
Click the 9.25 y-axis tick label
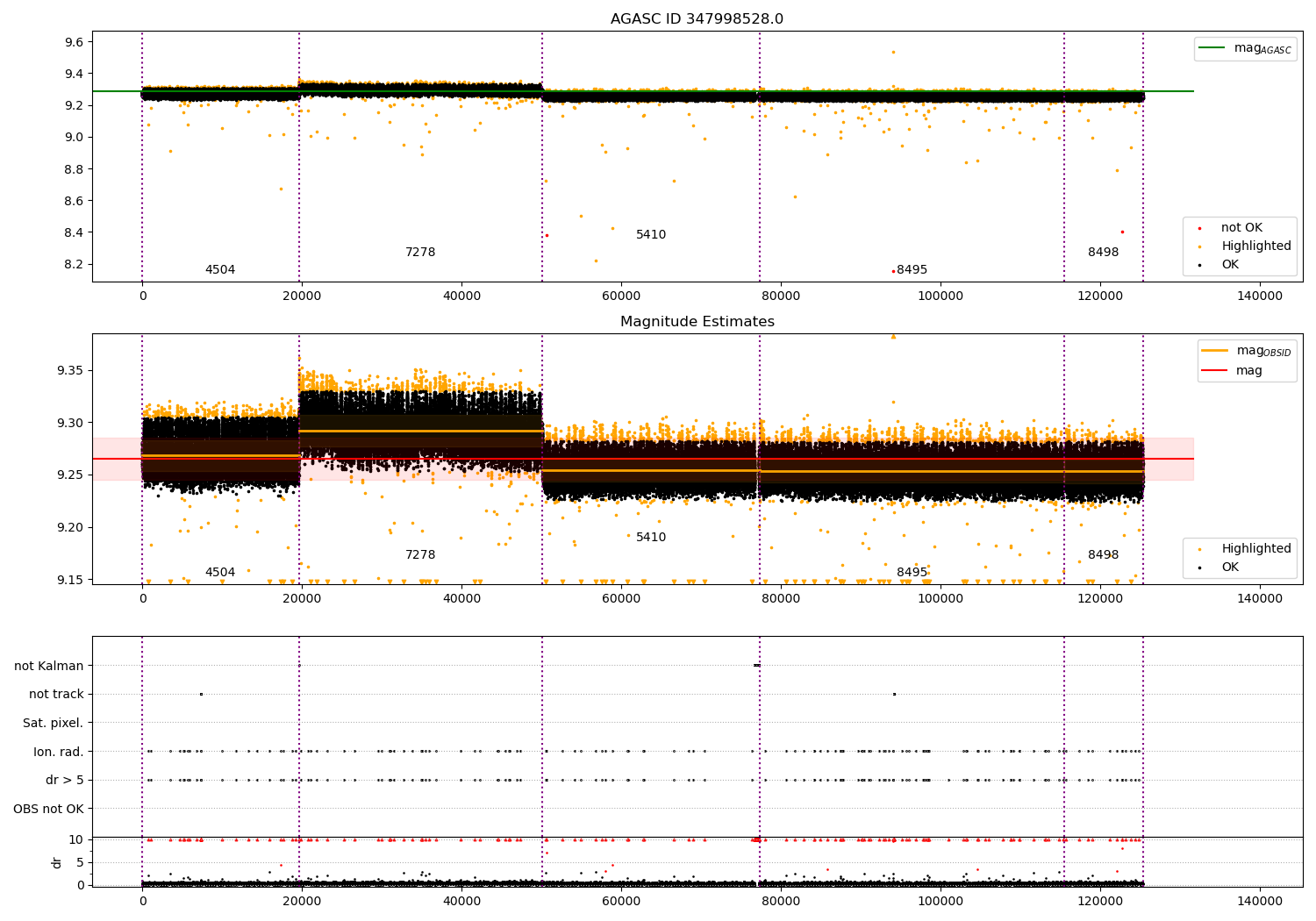70,475
